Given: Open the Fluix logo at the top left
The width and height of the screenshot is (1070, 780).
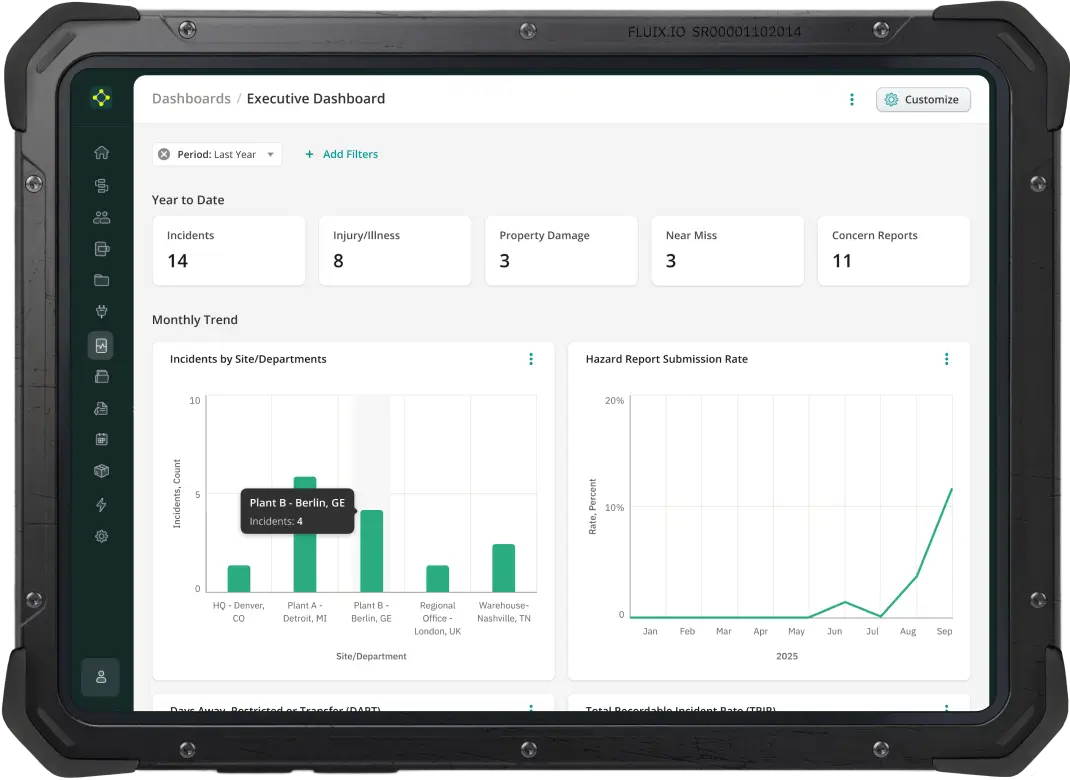Looking at the screenshot, I should point(100,97).
